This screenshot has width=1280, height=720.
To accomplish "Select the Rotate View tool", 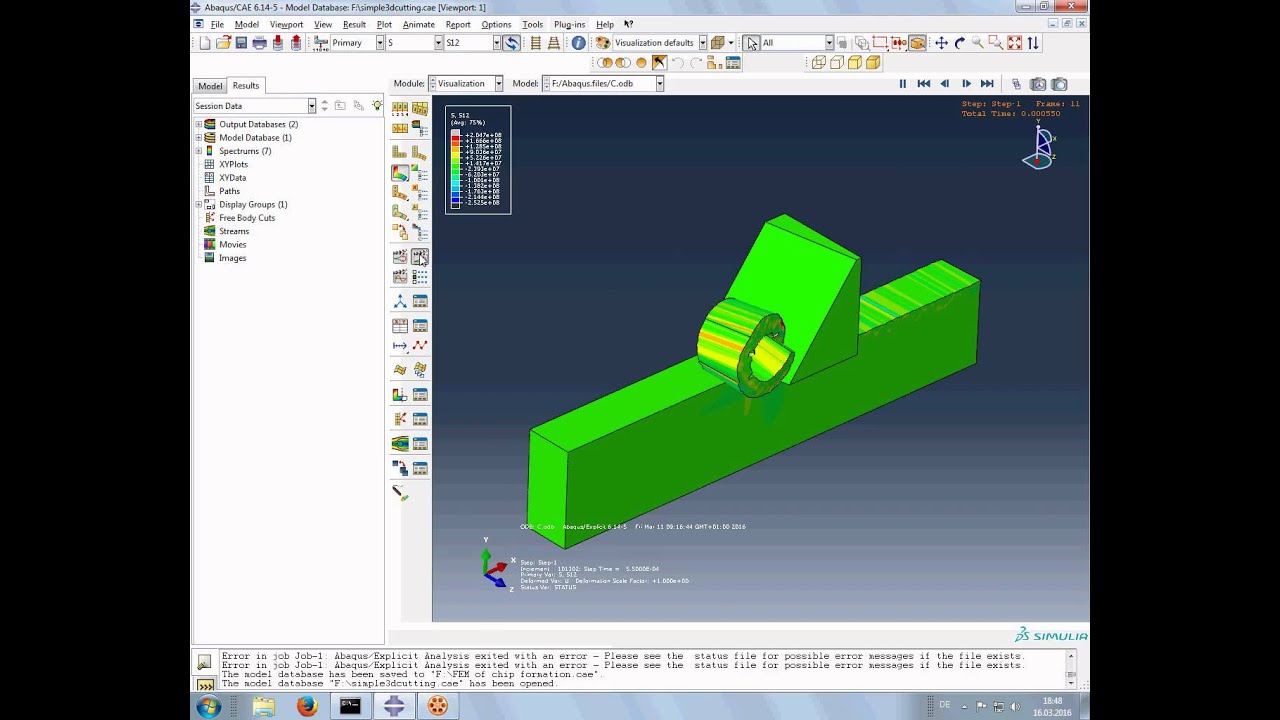I will click(960, 43).
